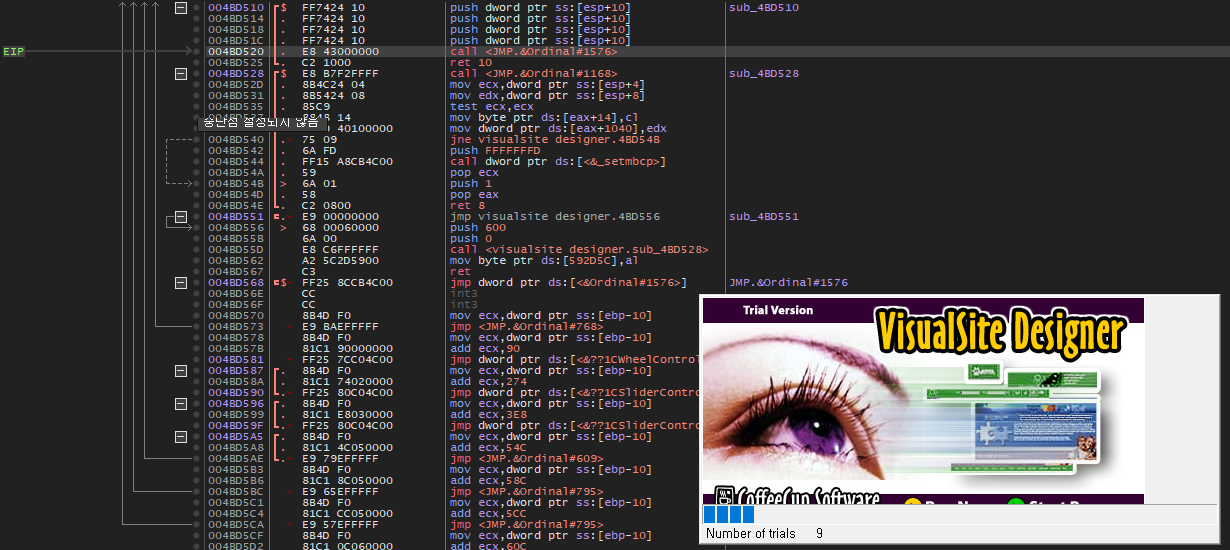Click the "Number of trials" label

(750, 534)
